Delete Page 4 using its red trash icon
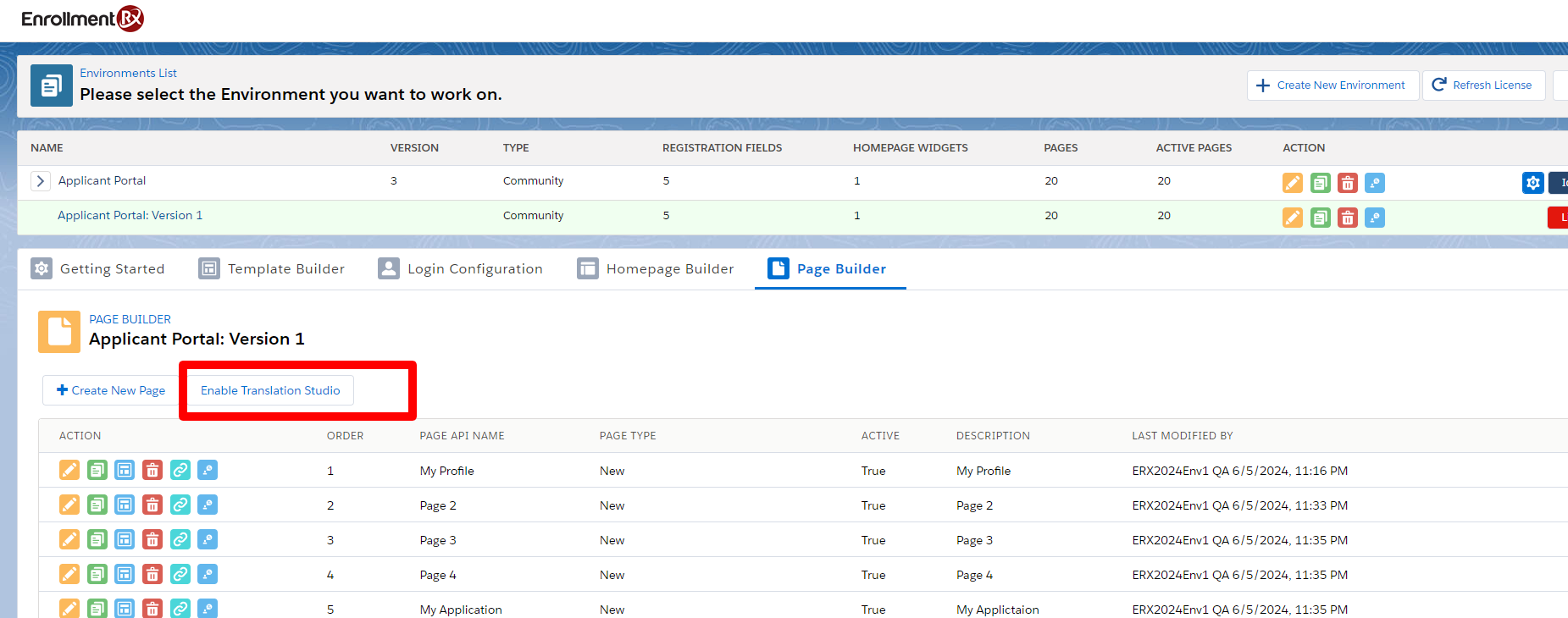 point(152,575)
